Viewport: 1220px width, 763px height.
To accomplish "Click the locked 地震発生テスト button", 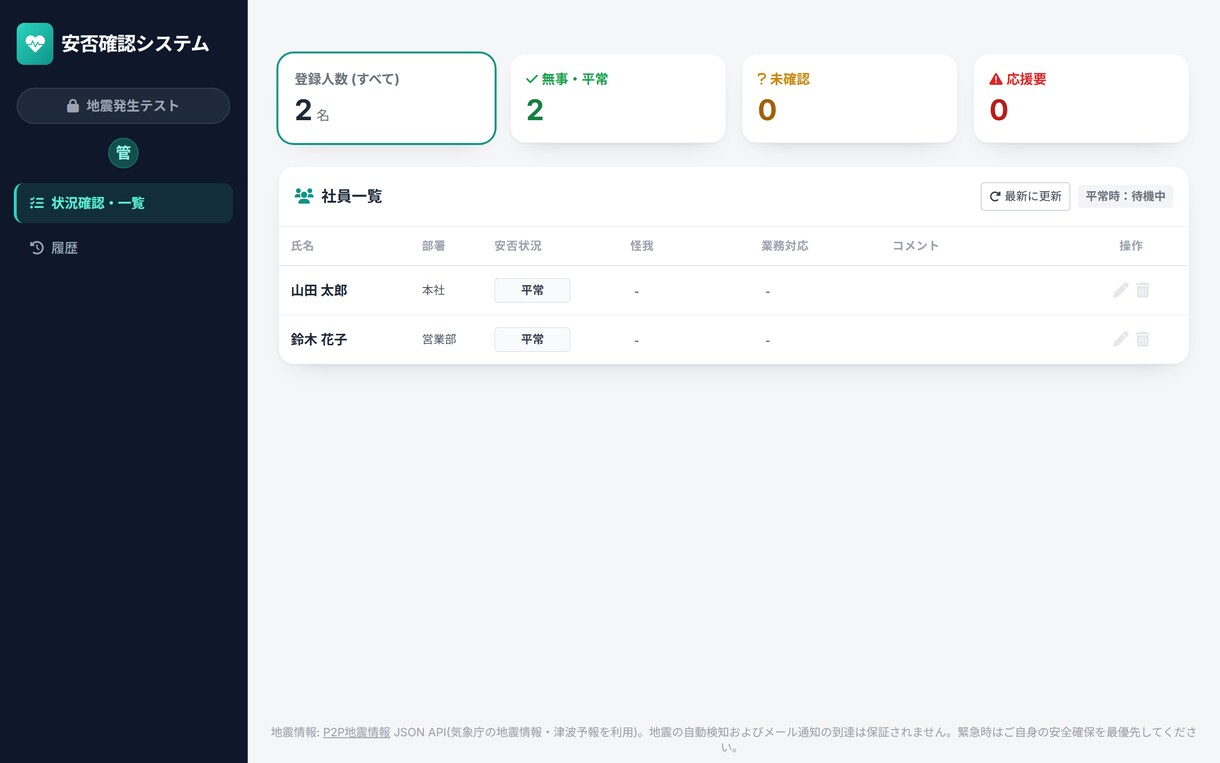I will point(123,106).
